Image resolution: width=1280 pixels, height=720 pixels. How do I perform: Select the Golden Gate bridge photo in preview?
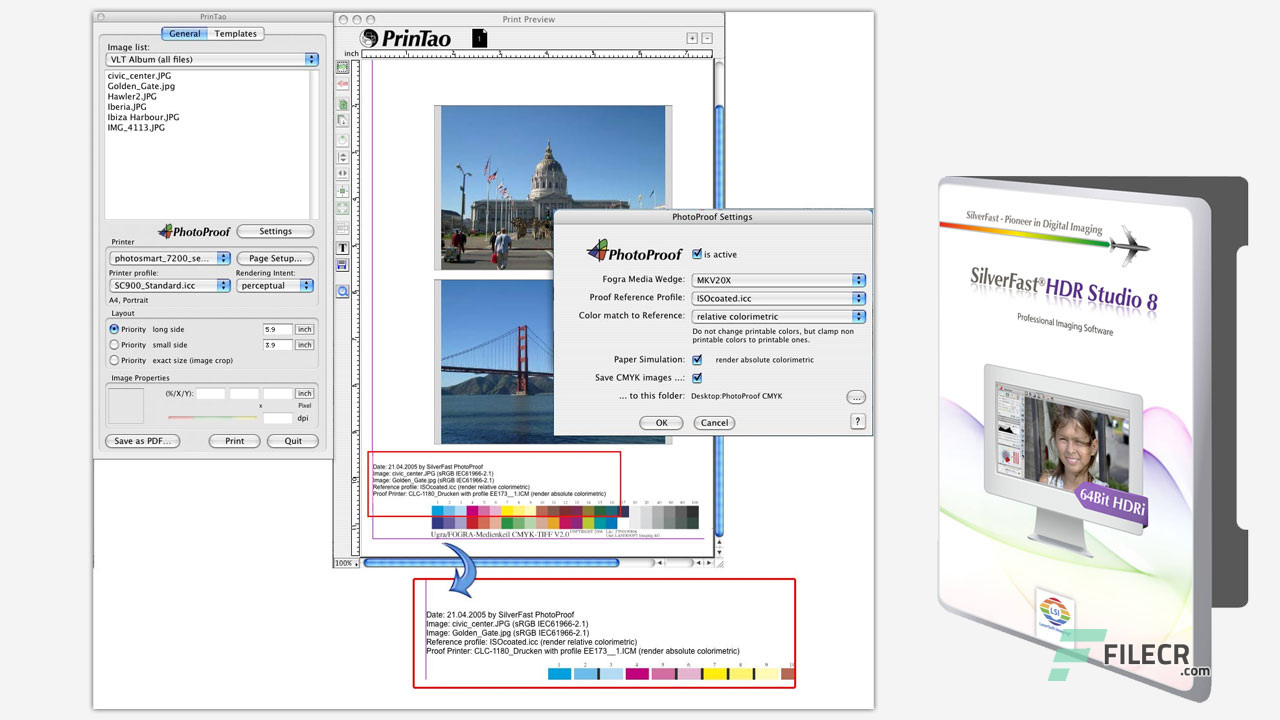point(553,361)
